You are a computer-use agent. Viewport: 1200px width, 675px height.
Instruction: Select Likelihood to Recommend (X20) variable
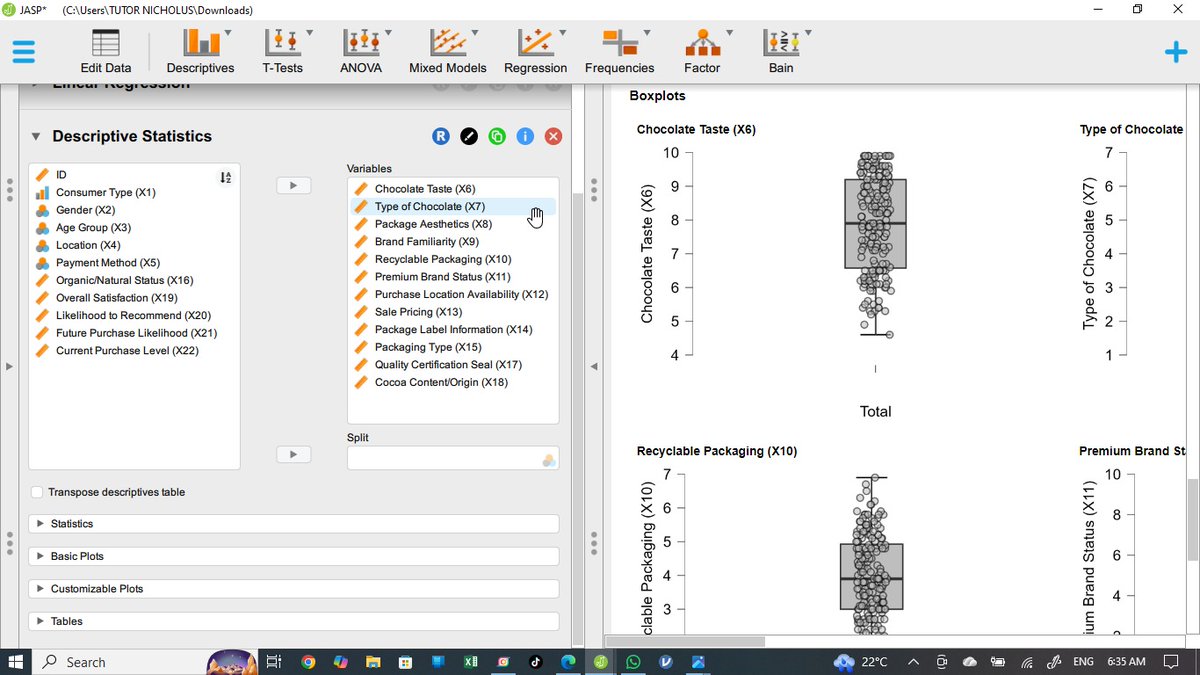tap(133, 315)
